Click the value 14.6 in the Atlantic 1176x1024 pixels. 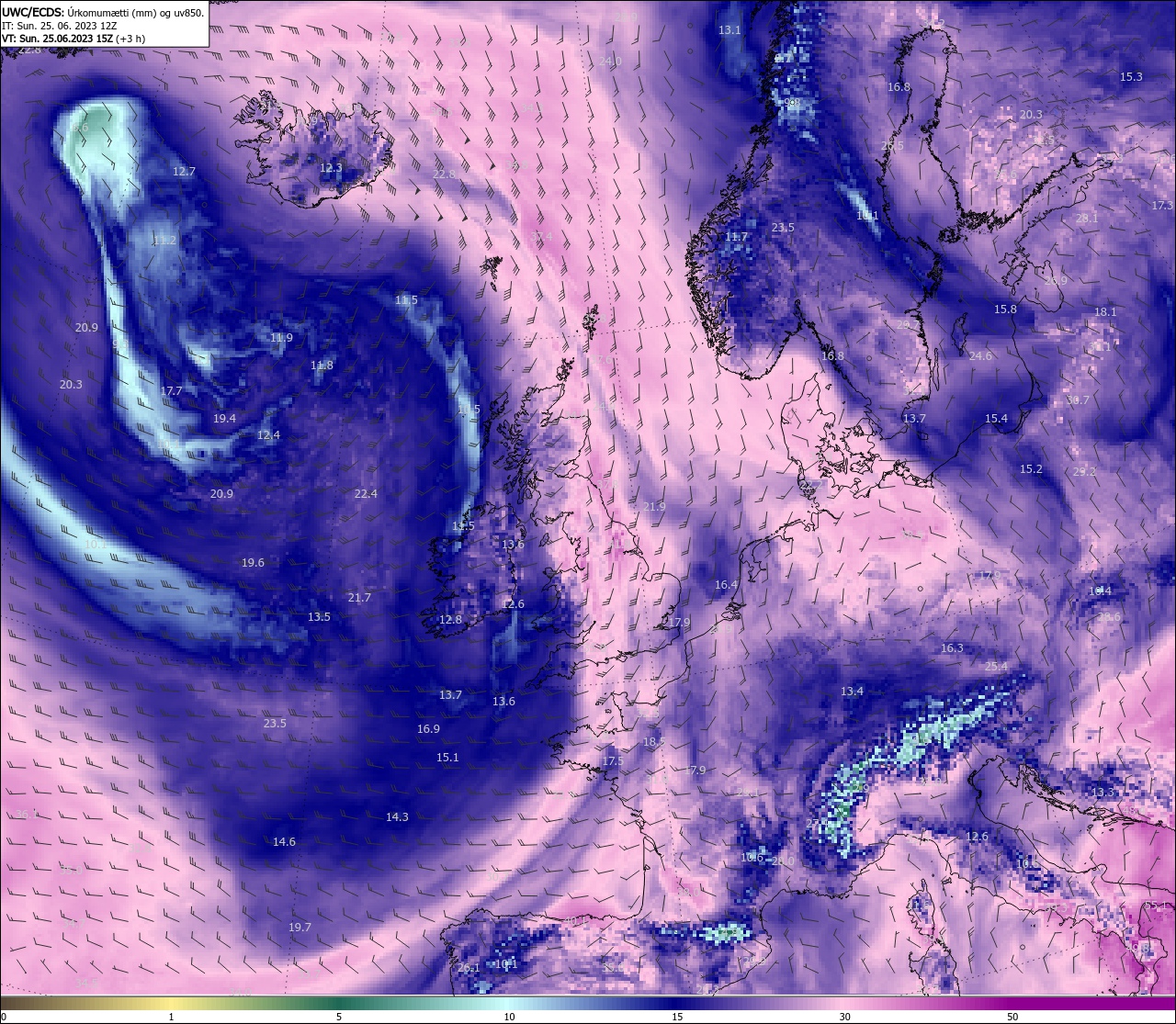pyautogui.click(x=284, y=842)
